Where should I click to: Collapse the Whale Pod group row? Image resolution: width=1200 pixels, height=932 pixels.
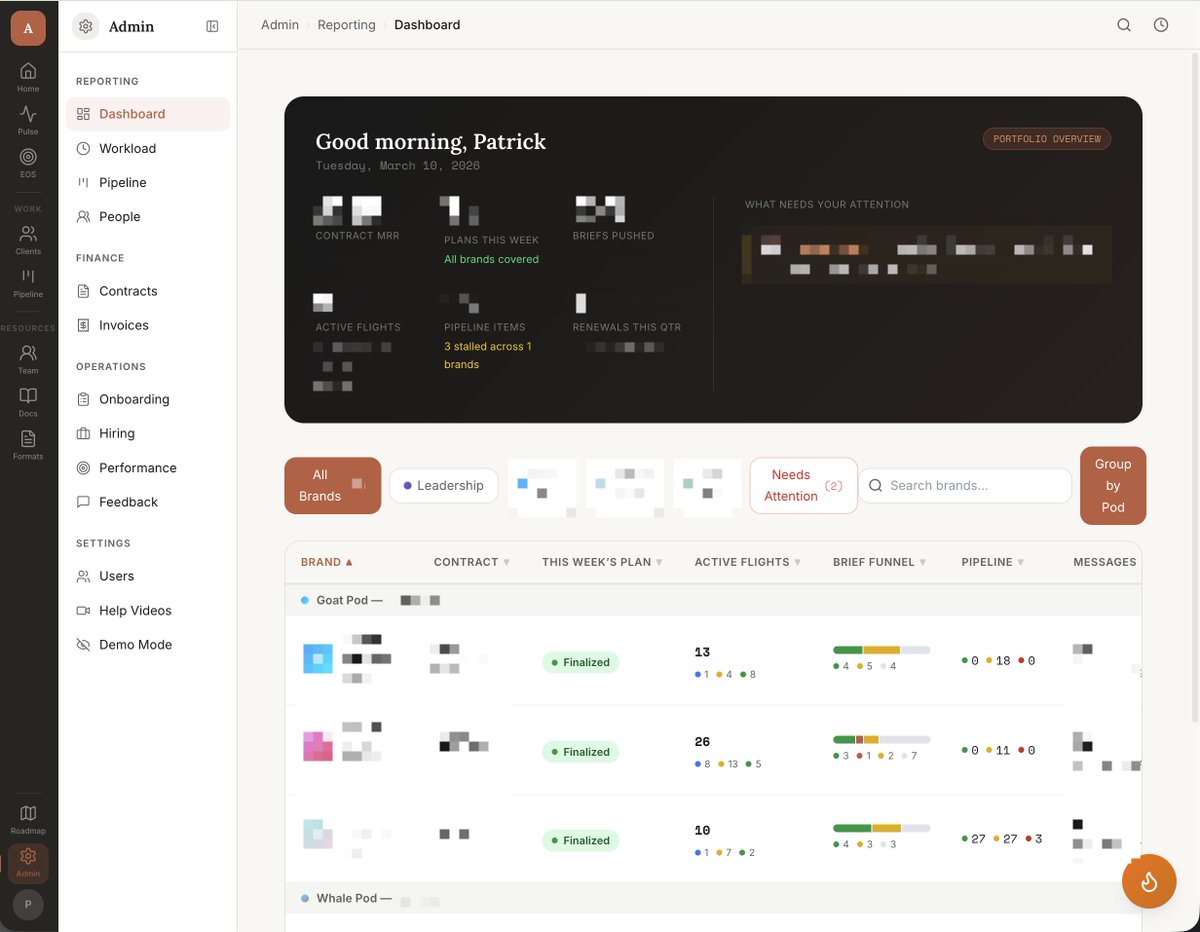(x=713, y=898)
